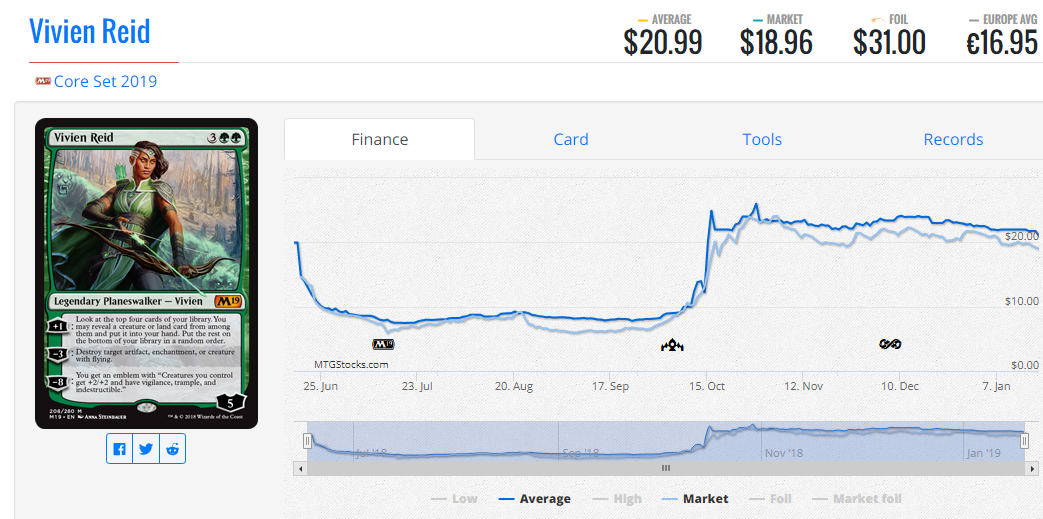Click the chart scrollbar left arrow

[x=300, y=468]
